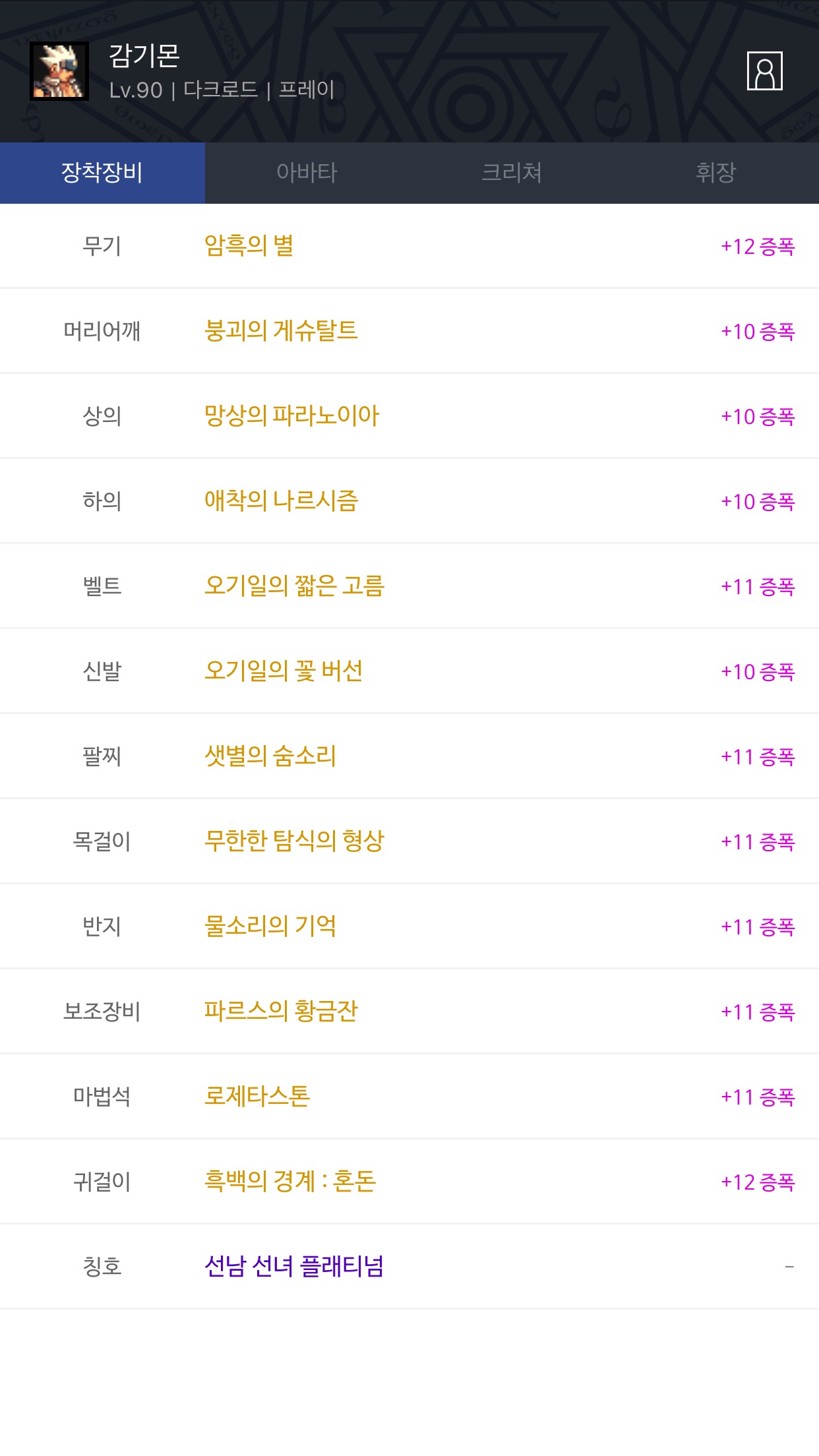This screenshot has height=1456, width=819.
Task: Tap title 선남 선녀 플래티넘
Action: 294,1267
